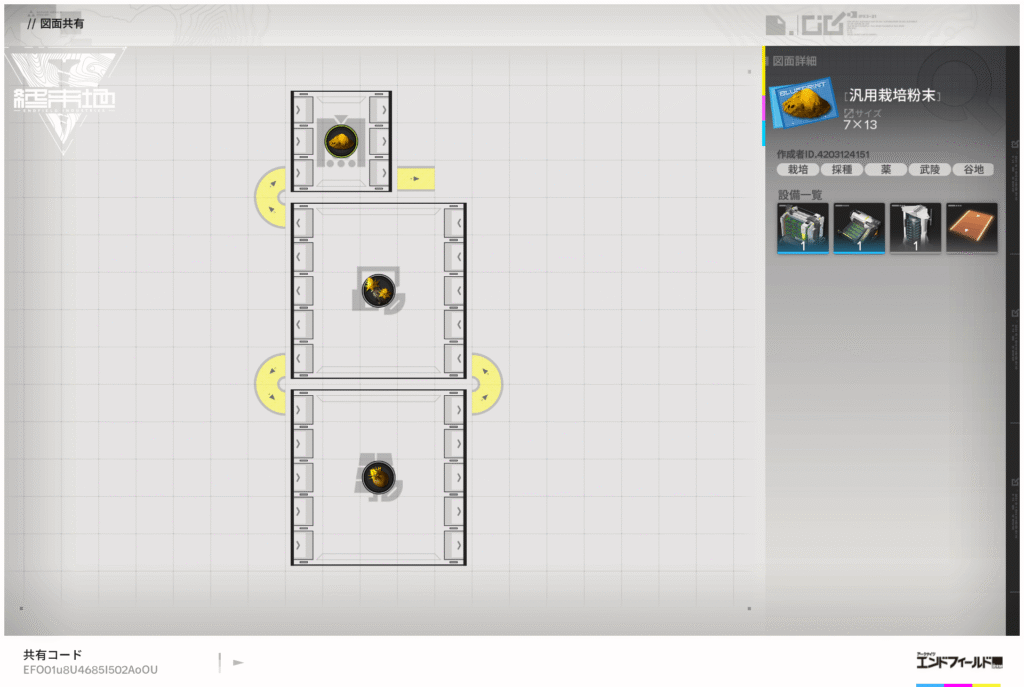
Task: Click the seed icon in bottom machine
Action: click(378, 477)
